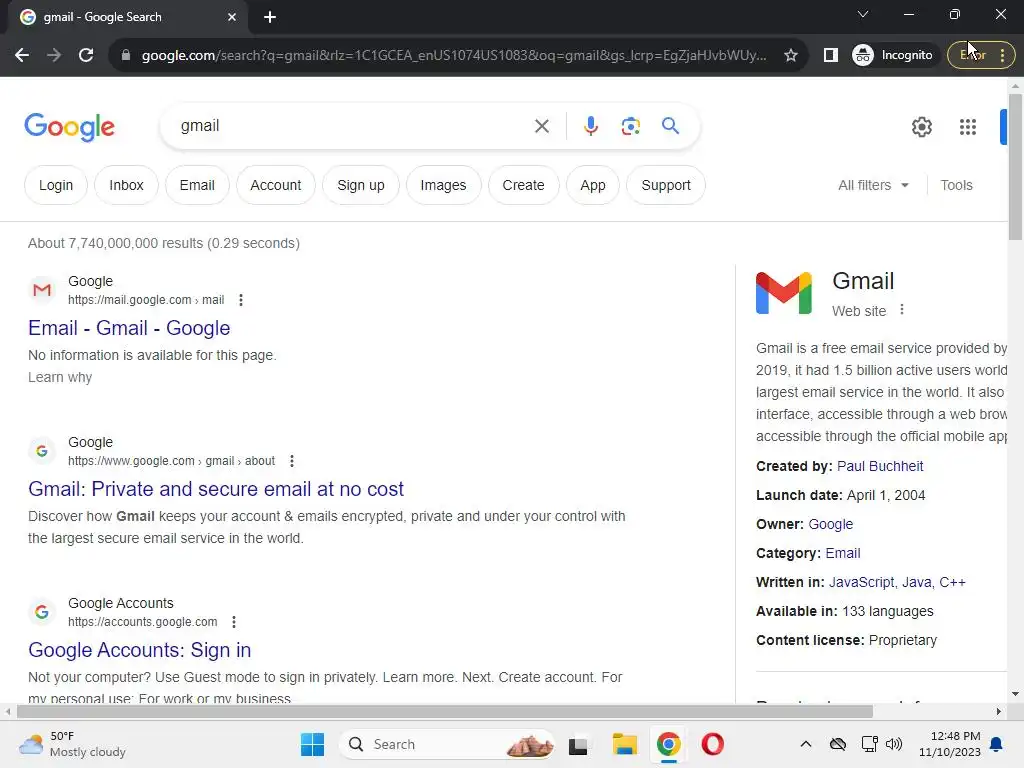Screen dimensions: 1024x768
Task: Select the Inbox filter chip
Action: [126, 185]
